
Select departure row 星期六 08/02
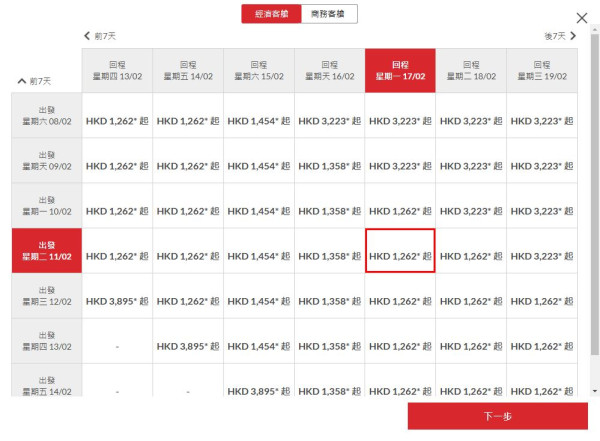(x=47, y=116)
